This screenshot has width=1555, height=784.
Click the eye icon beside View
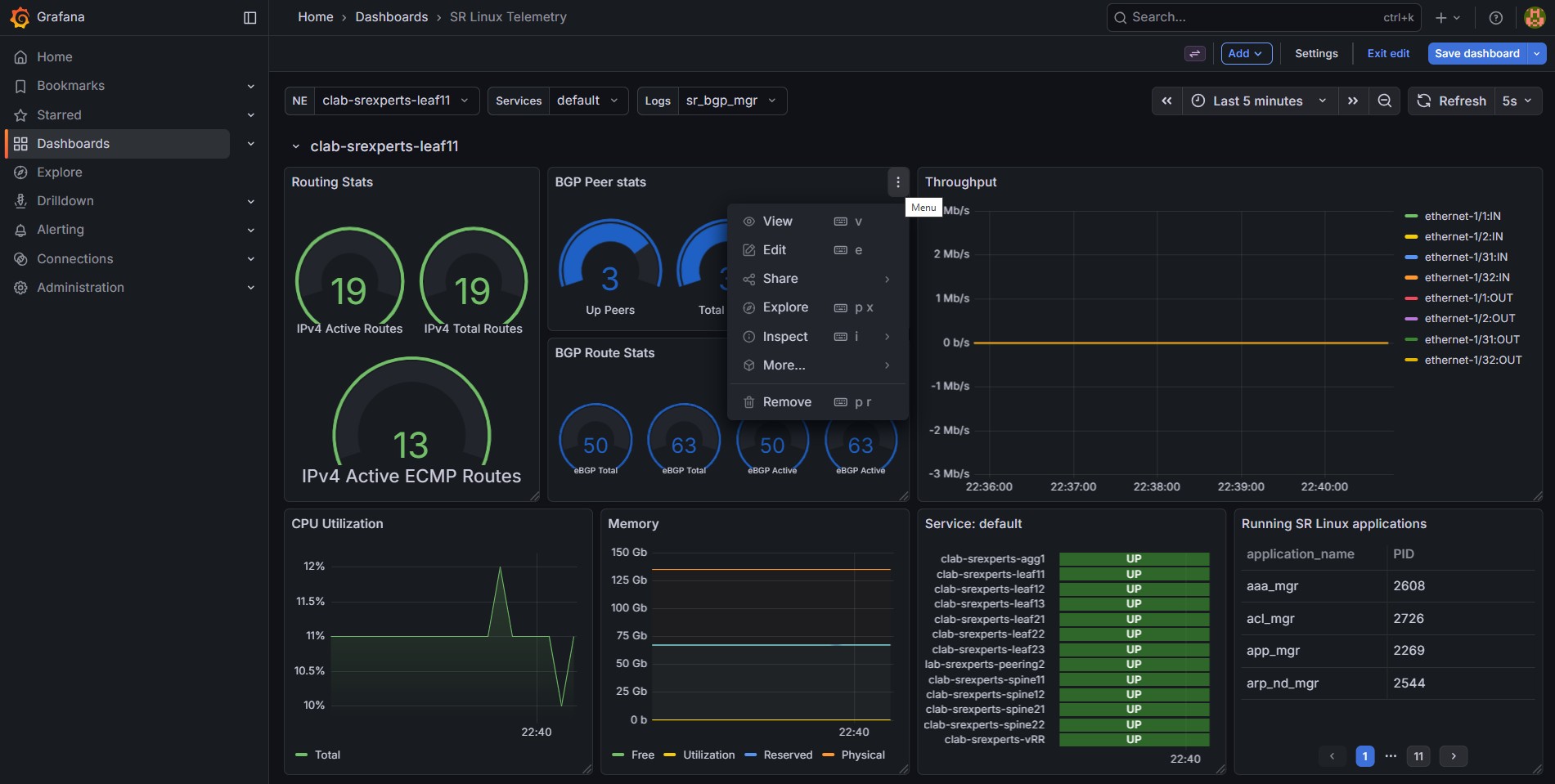748,222
